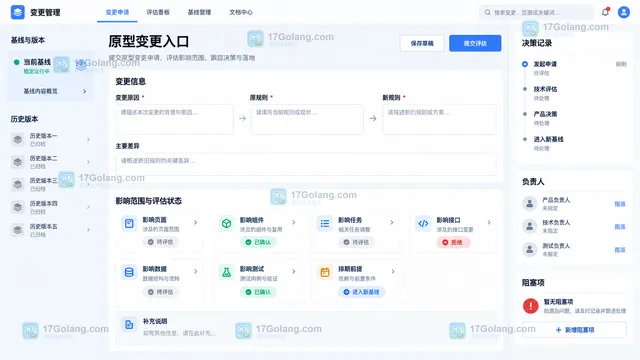Viewport: 640px width, 360px height.
Task: Click the 变更管理 app logo icon
Action: (18, 12)
